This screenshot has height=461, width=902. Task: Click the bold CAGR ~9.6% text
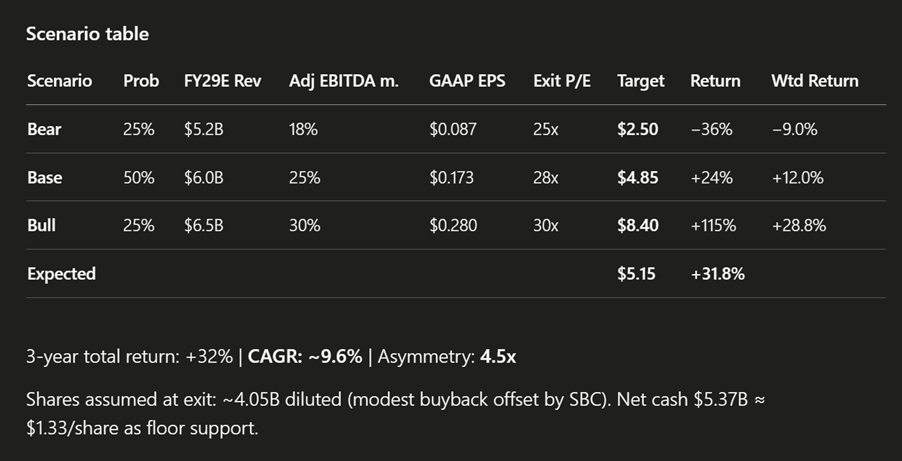click(305, 356)
